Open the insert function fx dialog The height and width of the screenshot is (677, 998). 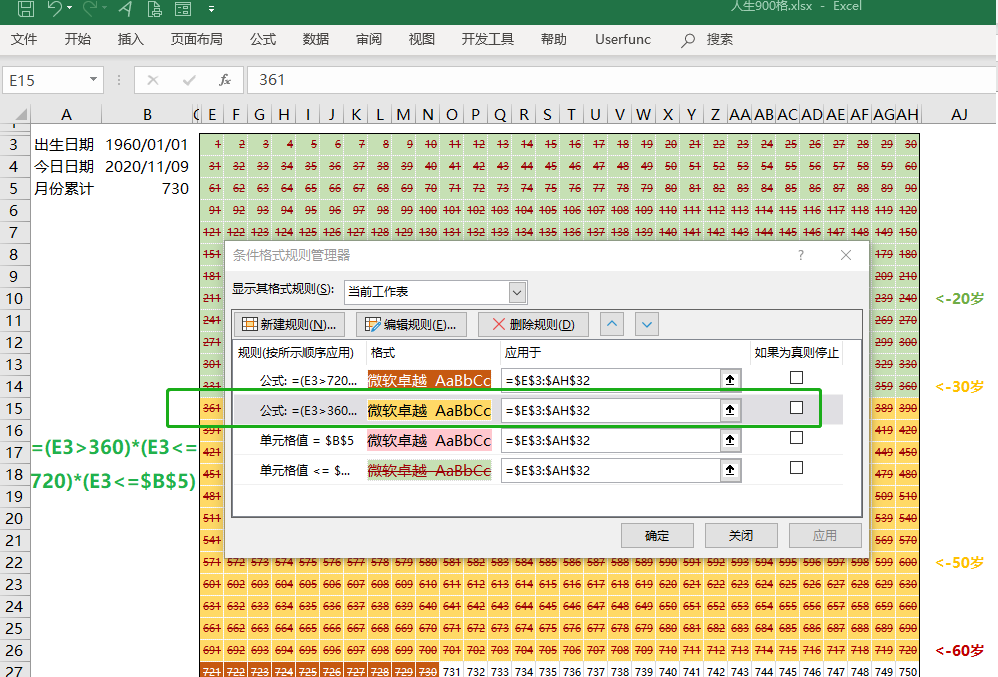click(x=225, y=80)
